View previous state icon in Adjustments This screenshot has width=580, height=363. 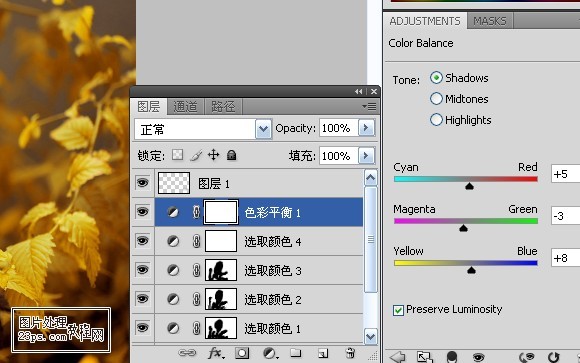[x=527, y=357]
